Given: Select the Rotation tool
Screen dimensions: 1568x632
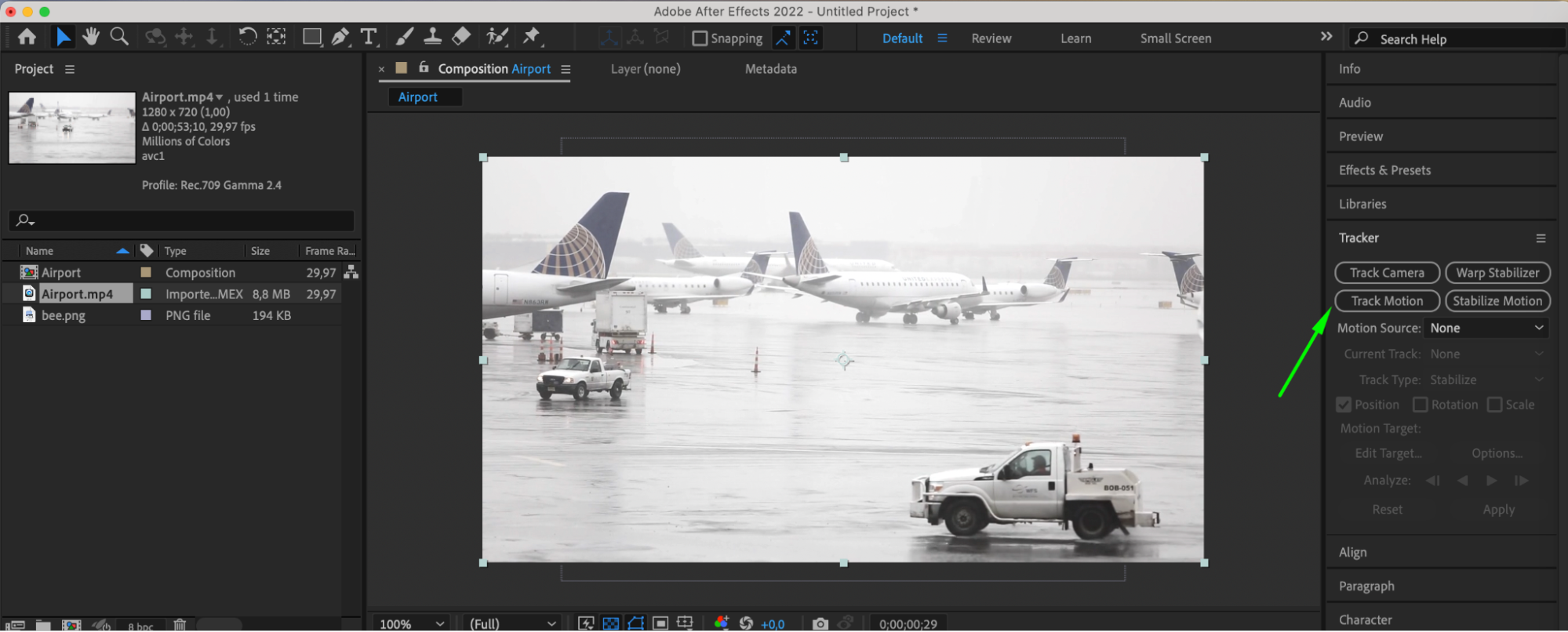Looking at the screenshot, I should tap(247, 36).
